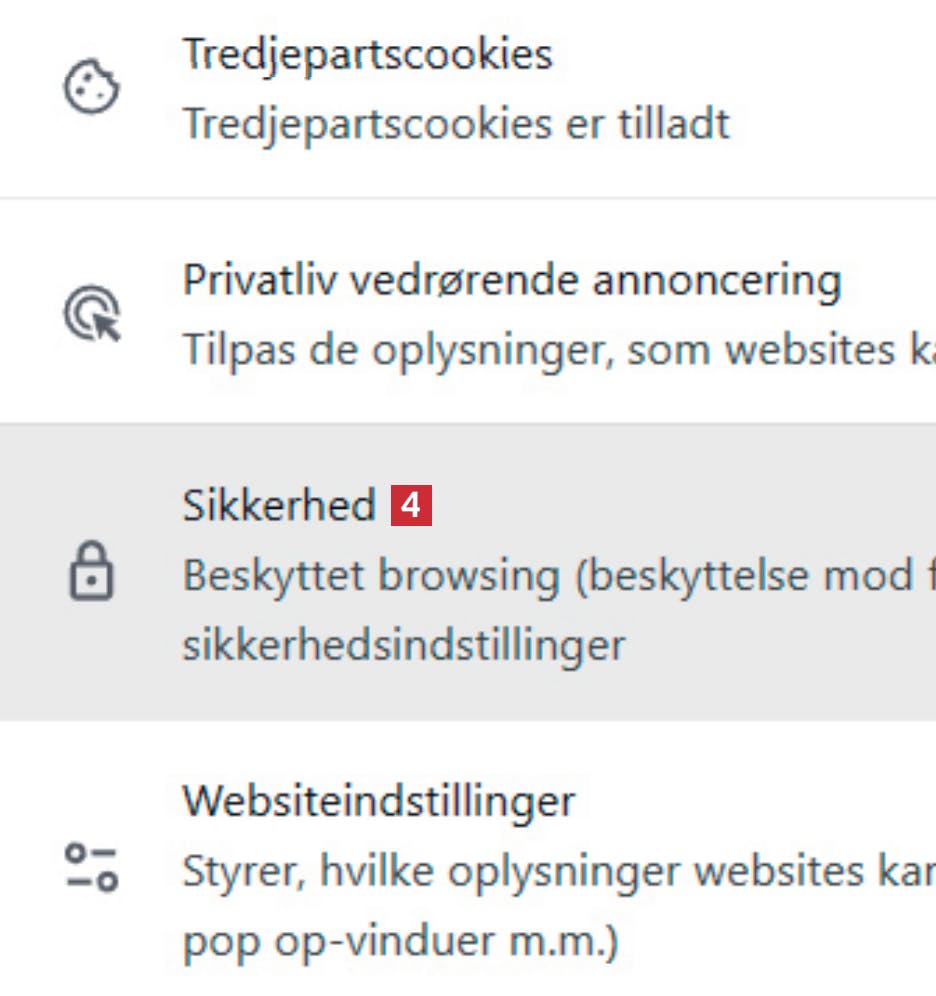The height and width of the screenshot is (996, 936).
Task: Click the ad privacy cursor-target icon
Action: (92, 314)
